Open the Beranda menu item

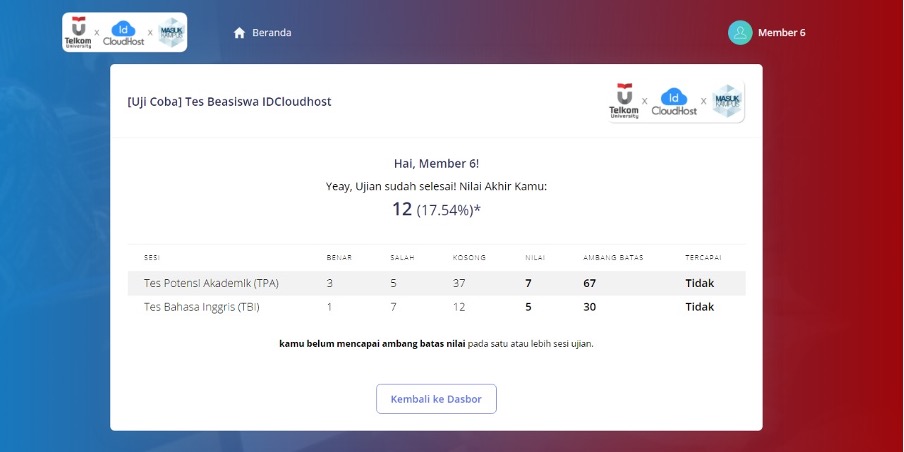(x=271, y=32)
